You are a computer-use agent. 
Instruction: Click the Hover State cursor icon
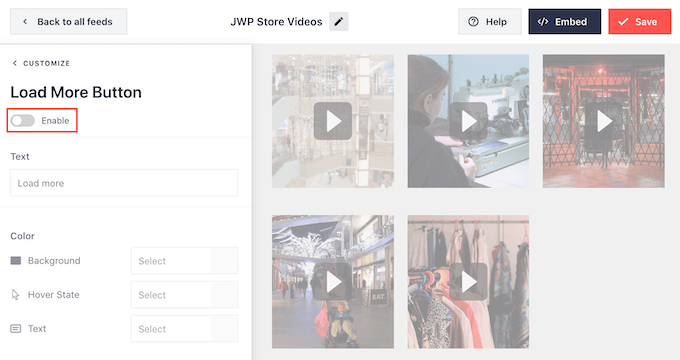[x=16, y=295]
